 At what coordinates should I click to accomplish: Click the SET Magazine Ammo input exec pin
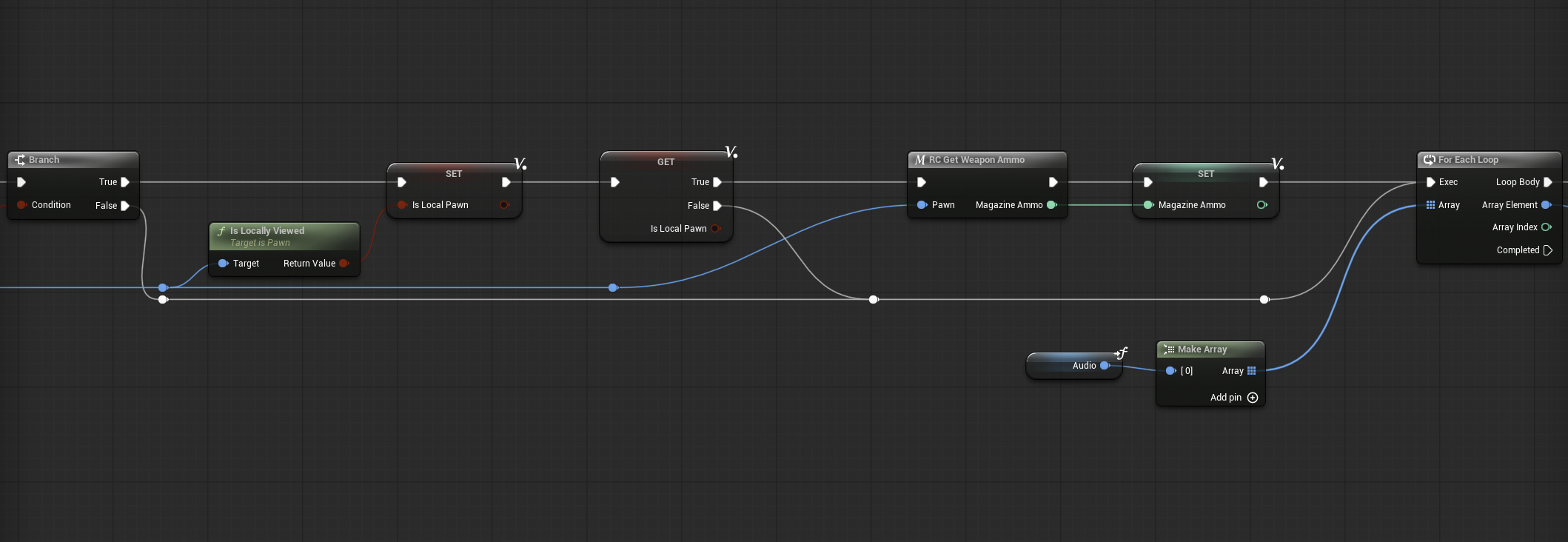1148,182
